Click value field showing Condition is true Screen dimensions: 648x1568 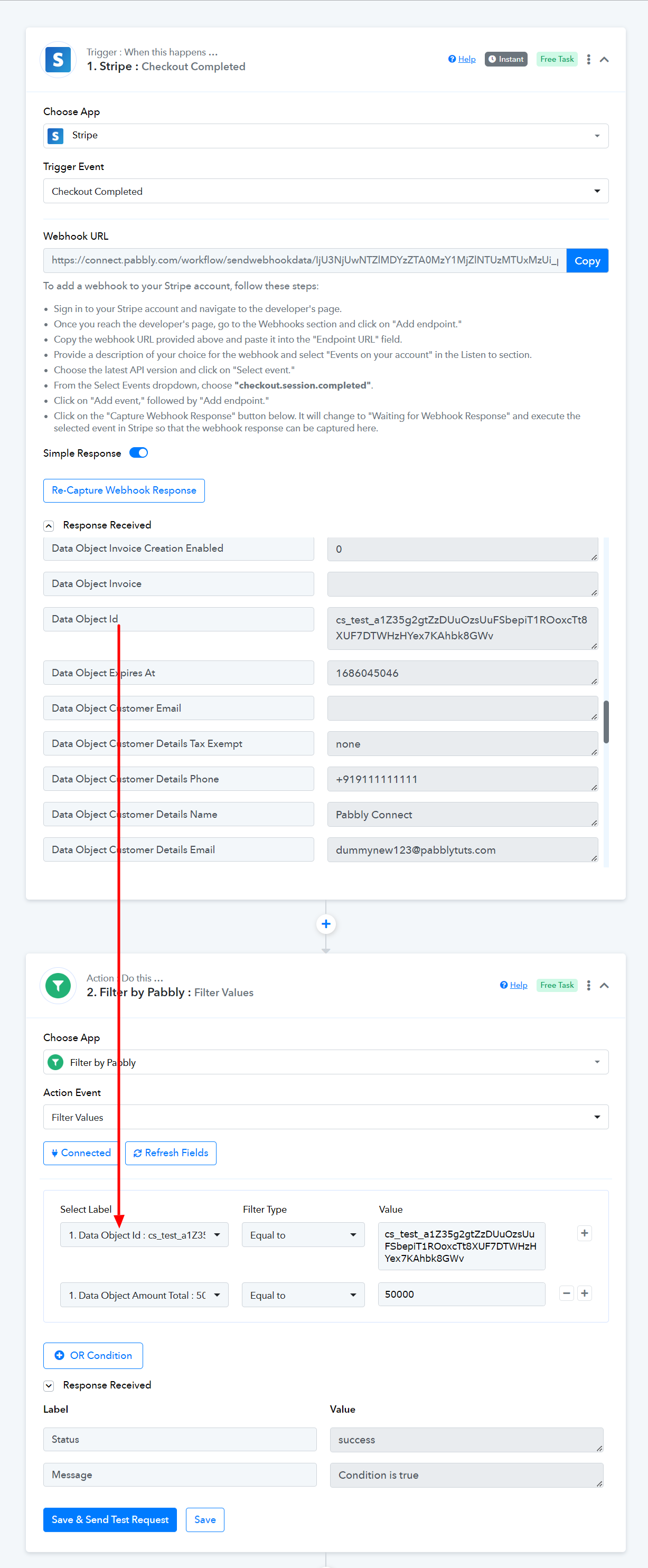pos(466,1475)
